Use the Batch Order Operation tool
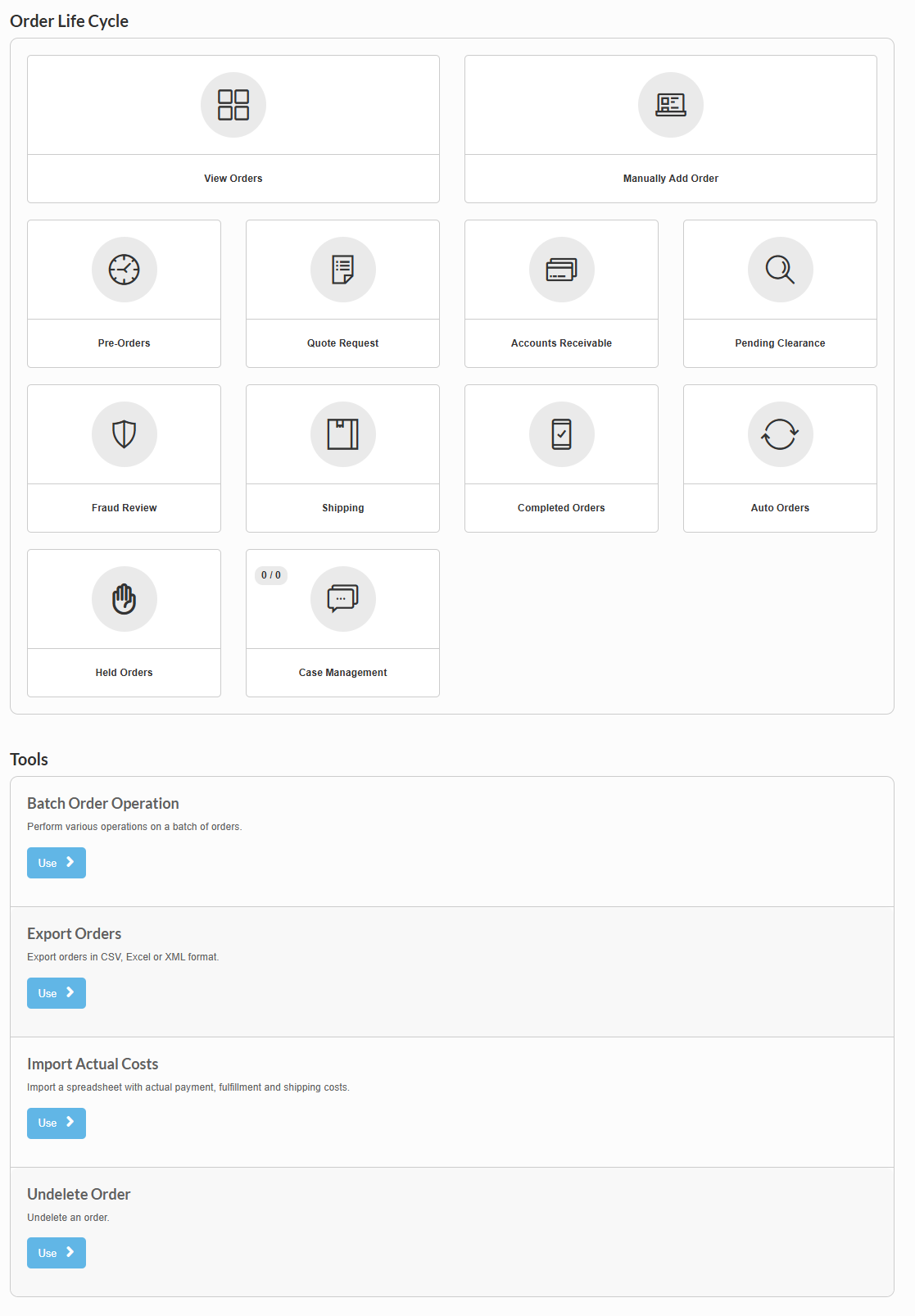 57,863
